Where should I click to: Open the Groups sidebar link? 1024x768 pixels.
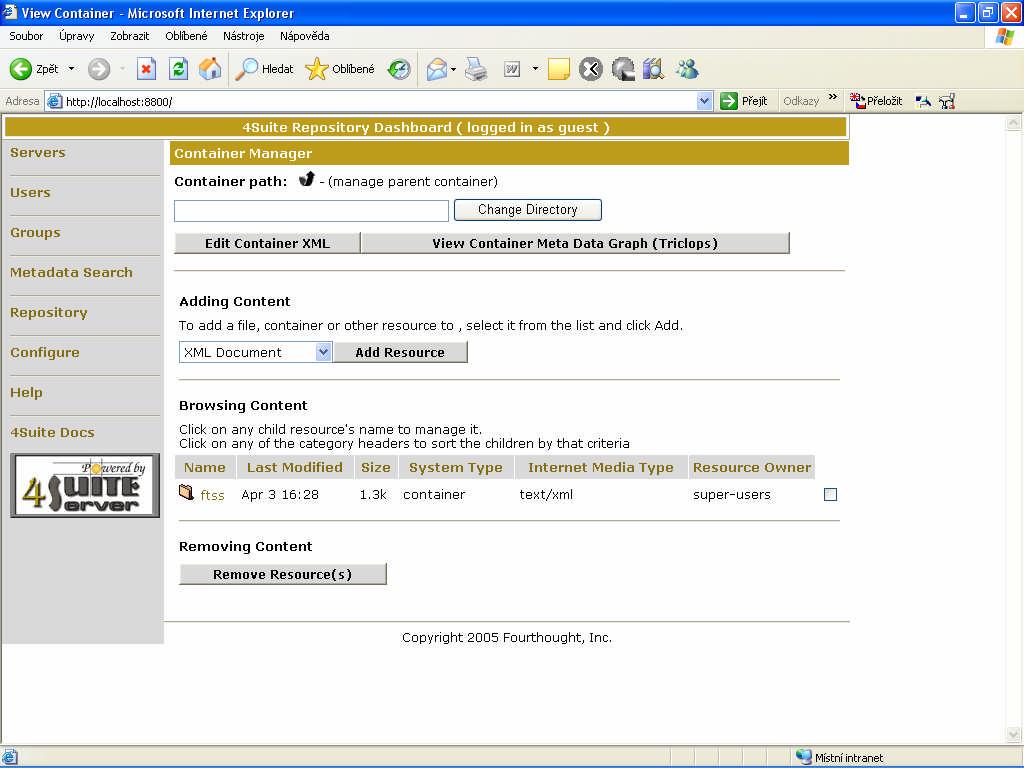pyautogui.click(x=35, y=232)
